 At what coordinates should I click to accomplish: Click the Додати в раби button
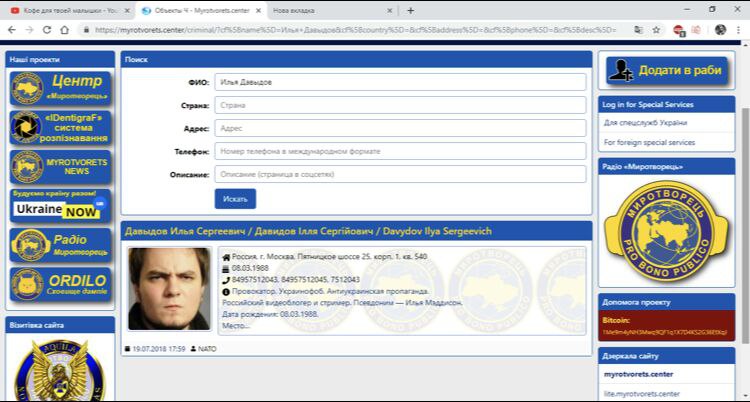click(667, 70)
